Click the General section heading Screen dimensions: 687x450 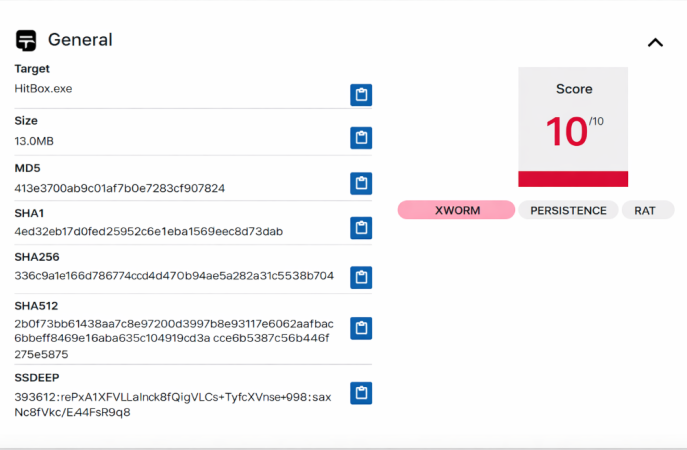[x=80, y=40]
